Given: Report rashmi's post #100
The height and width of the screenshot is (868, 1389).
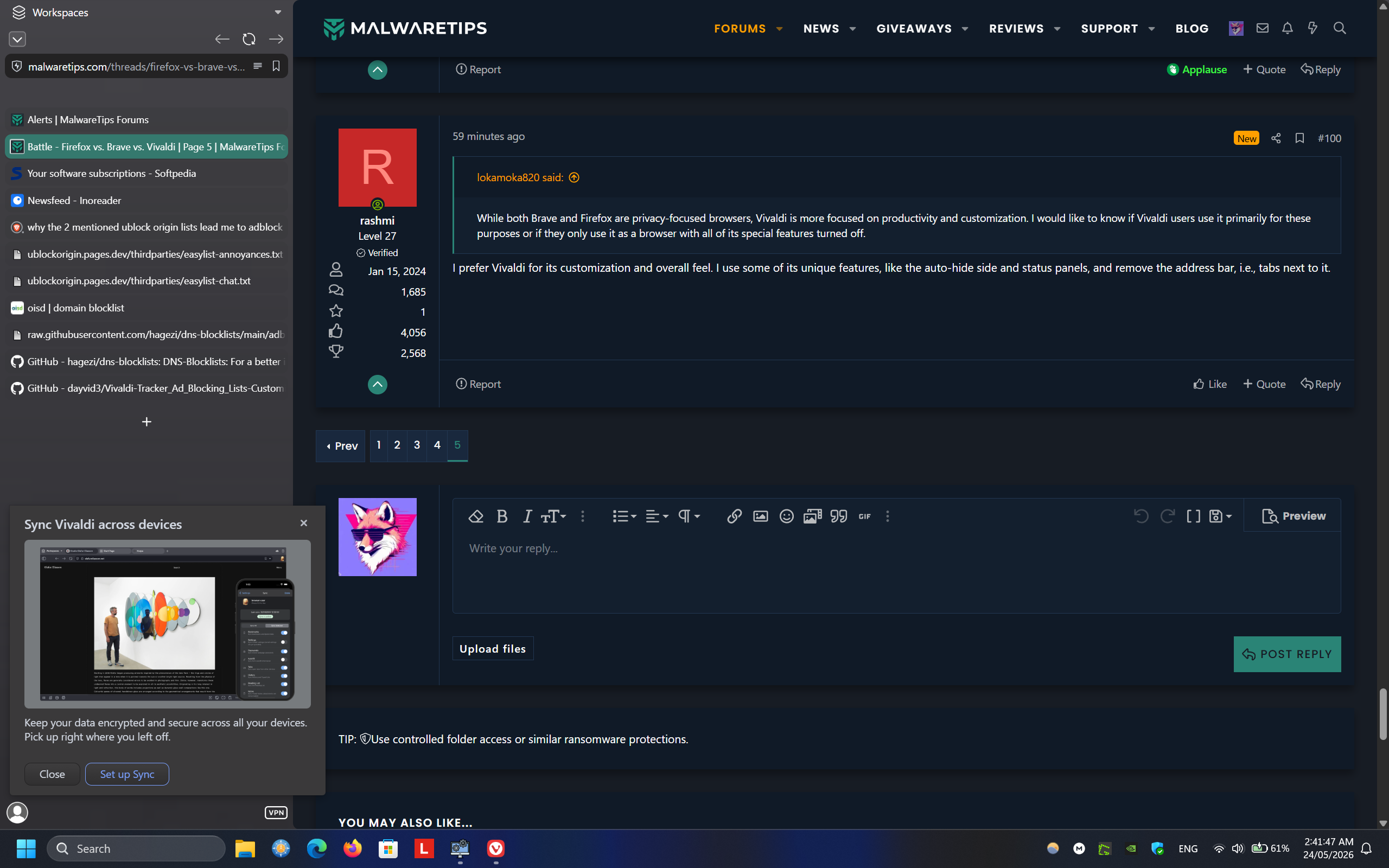Looking at the screenshot, I should coord(478,384).
